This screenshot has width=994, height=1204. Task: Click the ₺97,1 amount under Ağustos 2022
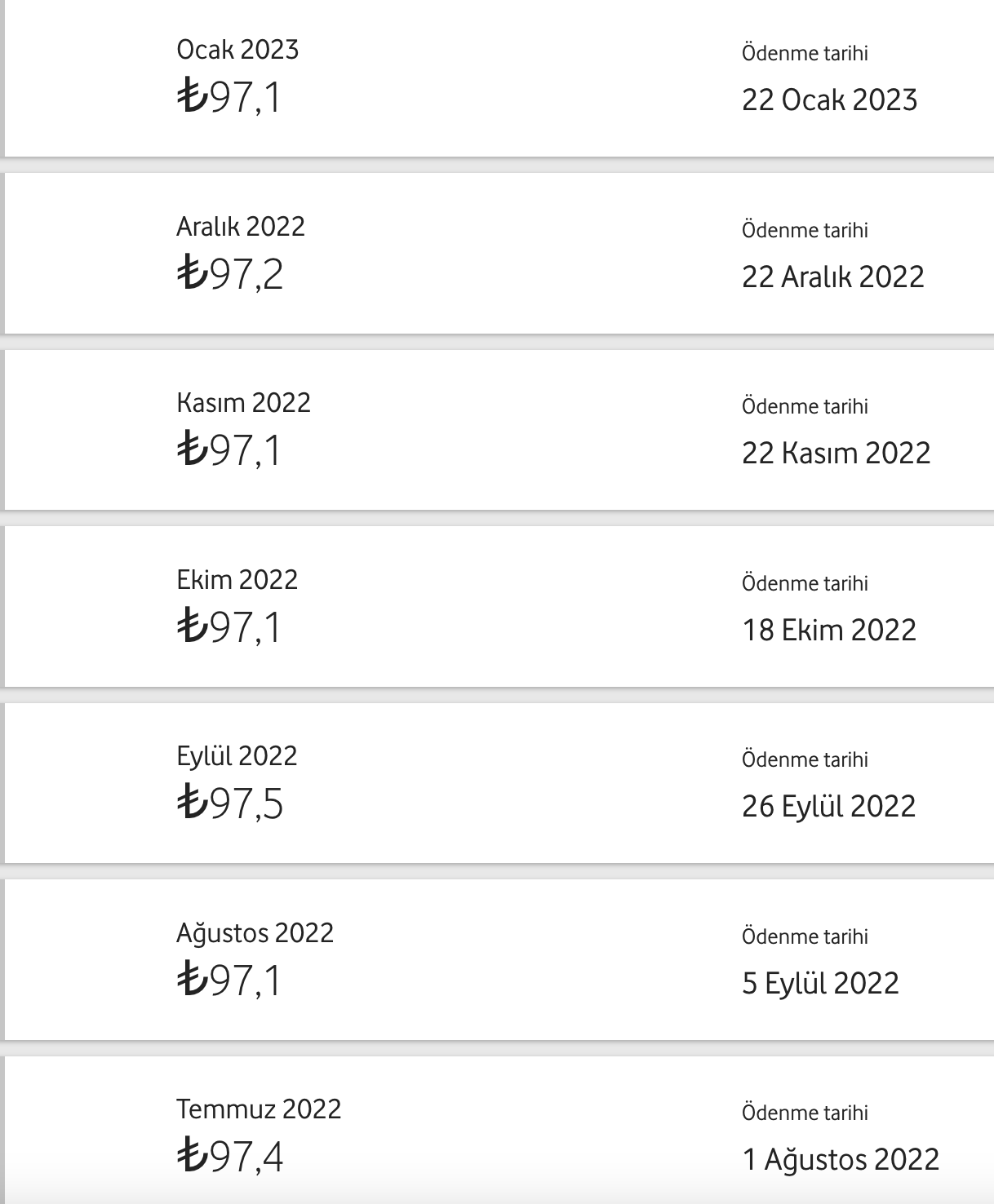229,980
